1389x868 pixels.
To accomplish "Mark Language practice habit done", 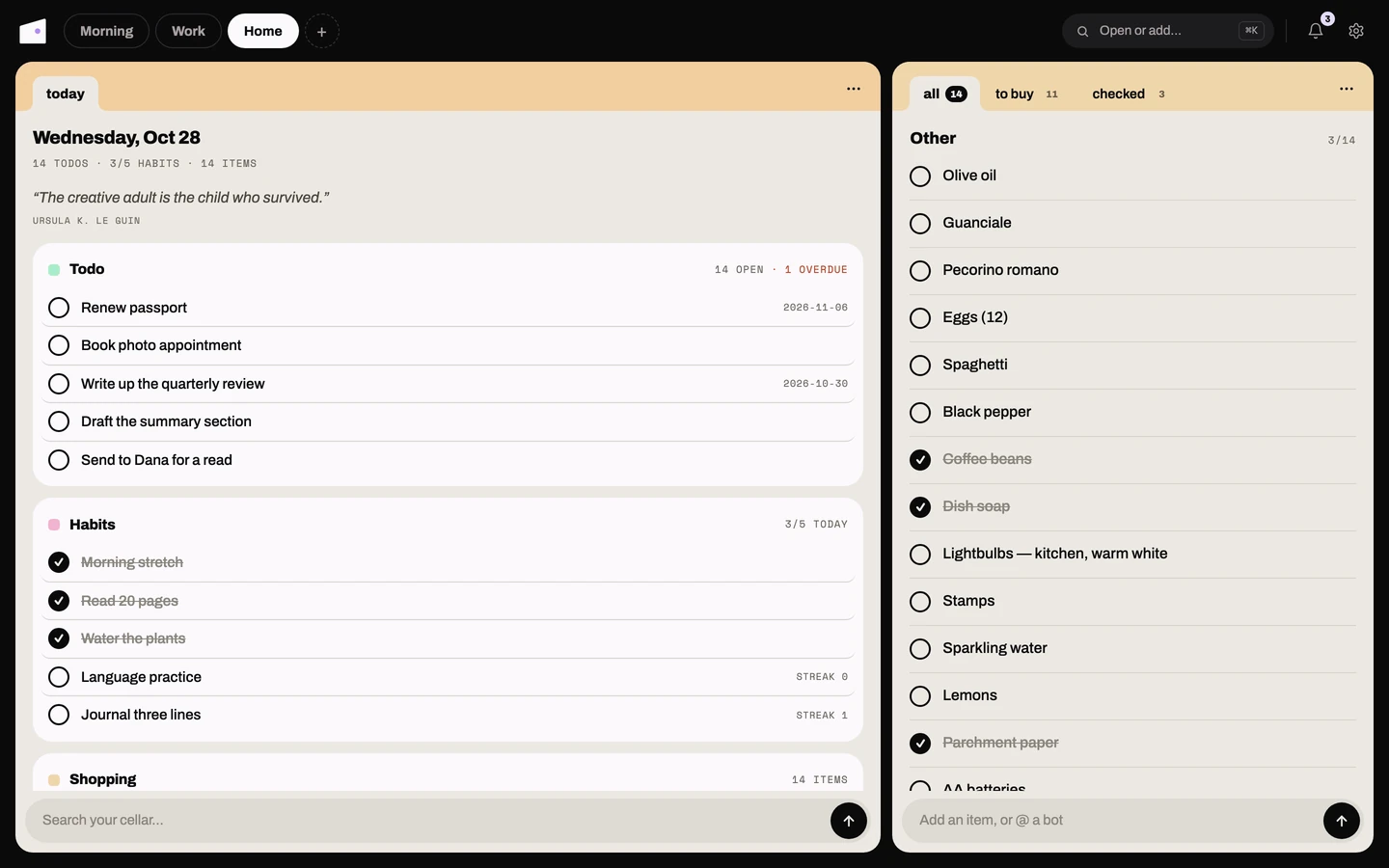I will click(59, 677).
